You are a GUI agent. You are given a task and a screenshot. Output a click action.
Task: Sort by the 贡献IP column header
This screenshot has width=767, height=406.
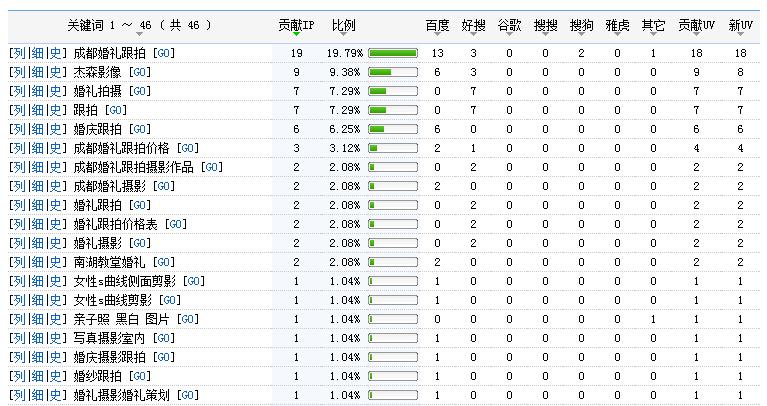pyautogui.click(x=295, y=24)
